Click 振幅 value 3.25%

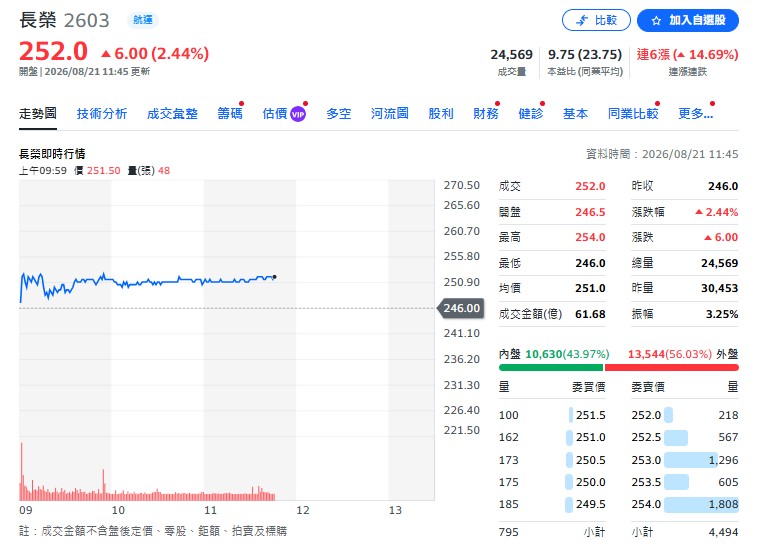pos(722,314)
